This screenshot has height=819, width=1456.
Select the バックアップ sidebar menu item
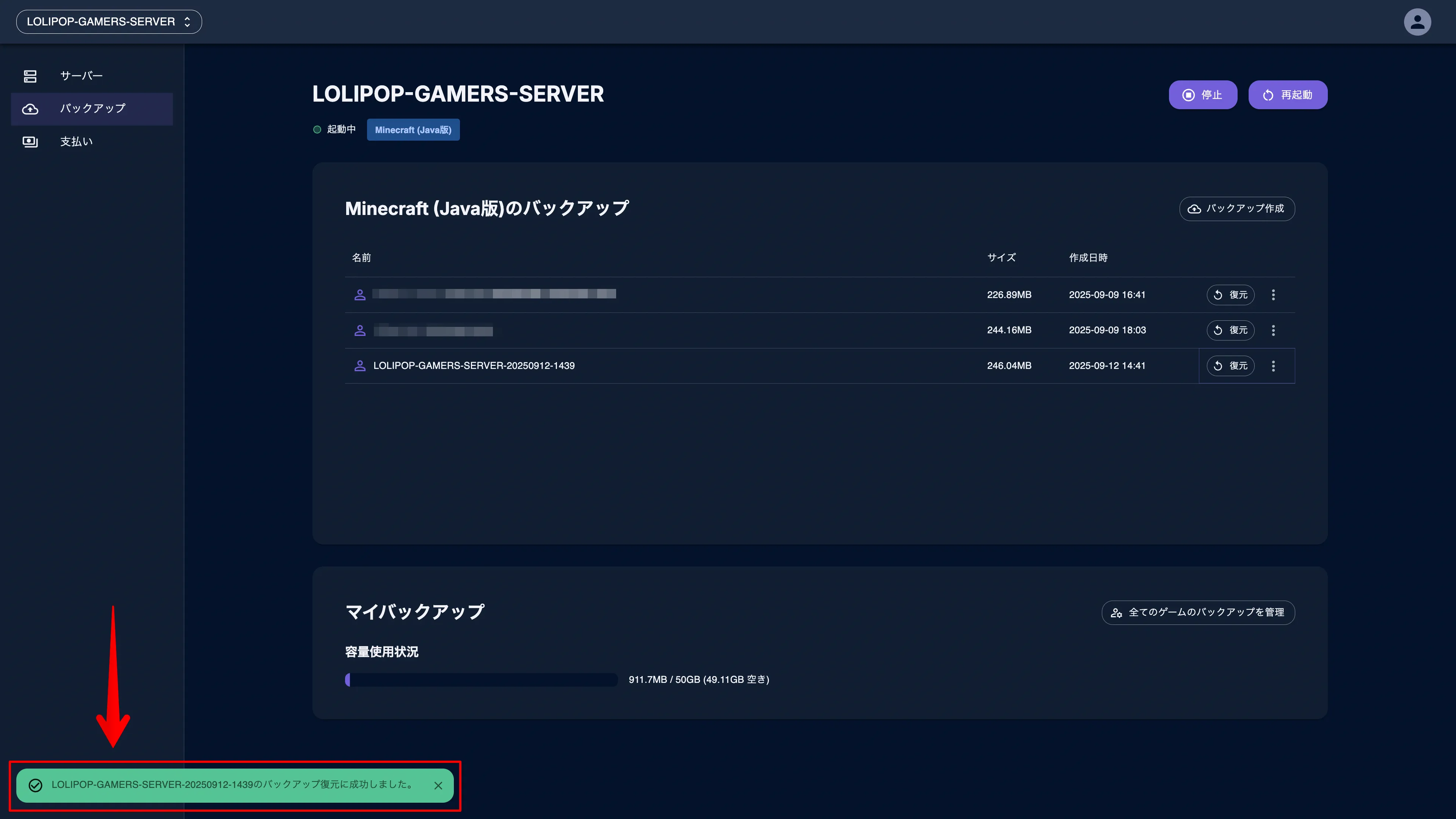pyautogui.click(x=93, y=108)
